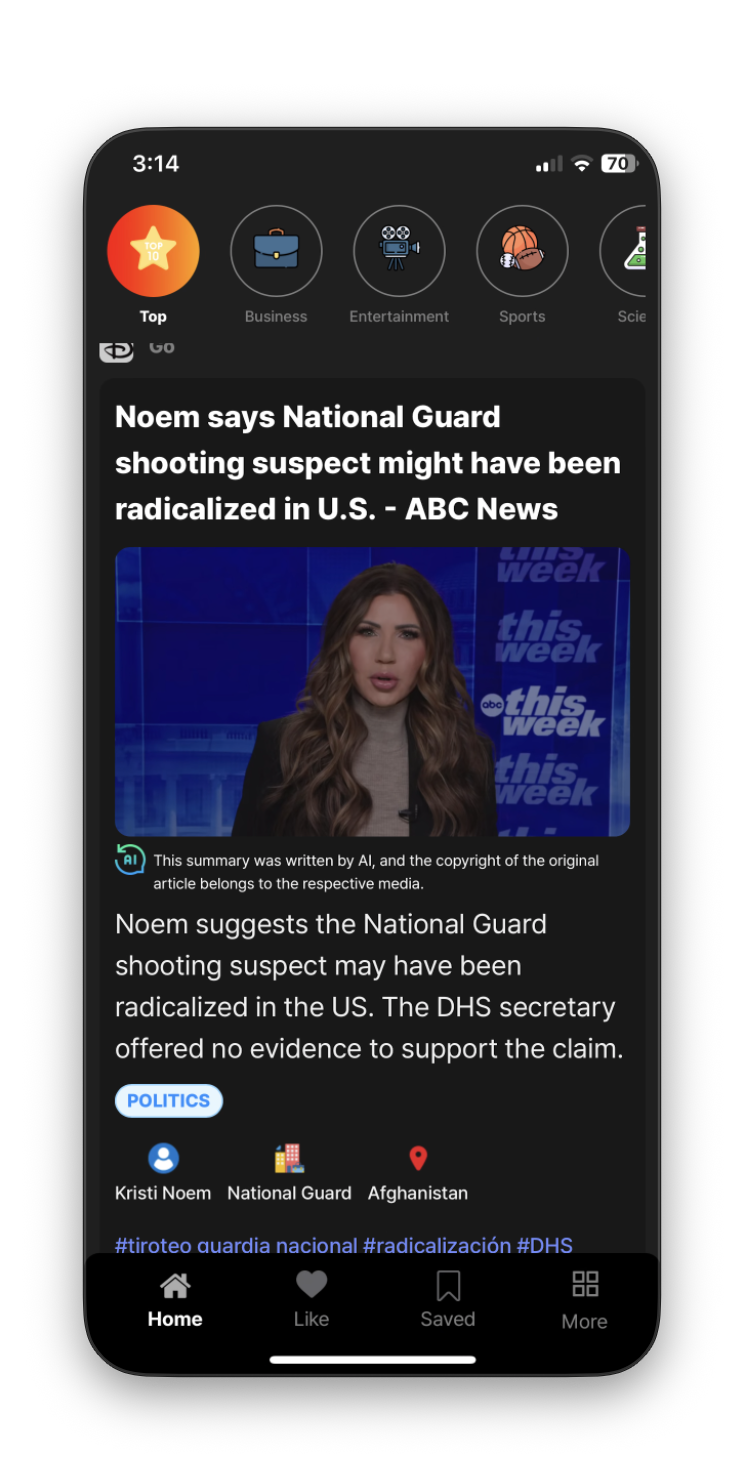Tap the Afghanistan location pin icon
Viewport: 744px width, 1476px height.
[x=418, y=1158]
